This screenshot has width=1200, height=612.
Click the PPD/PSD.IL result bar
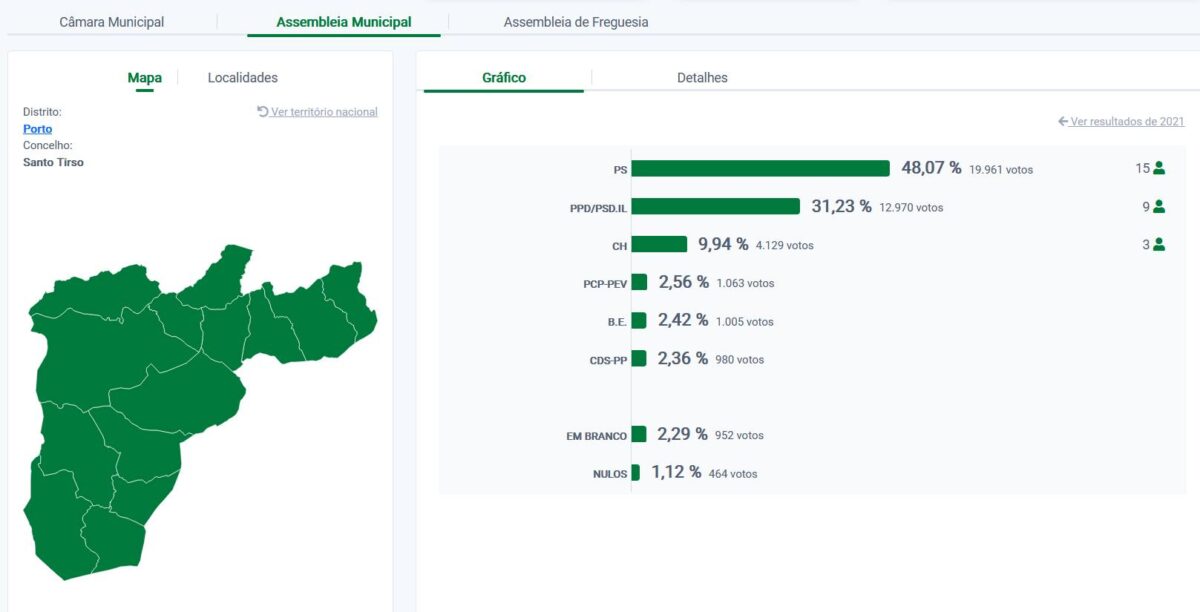point(715,207)
